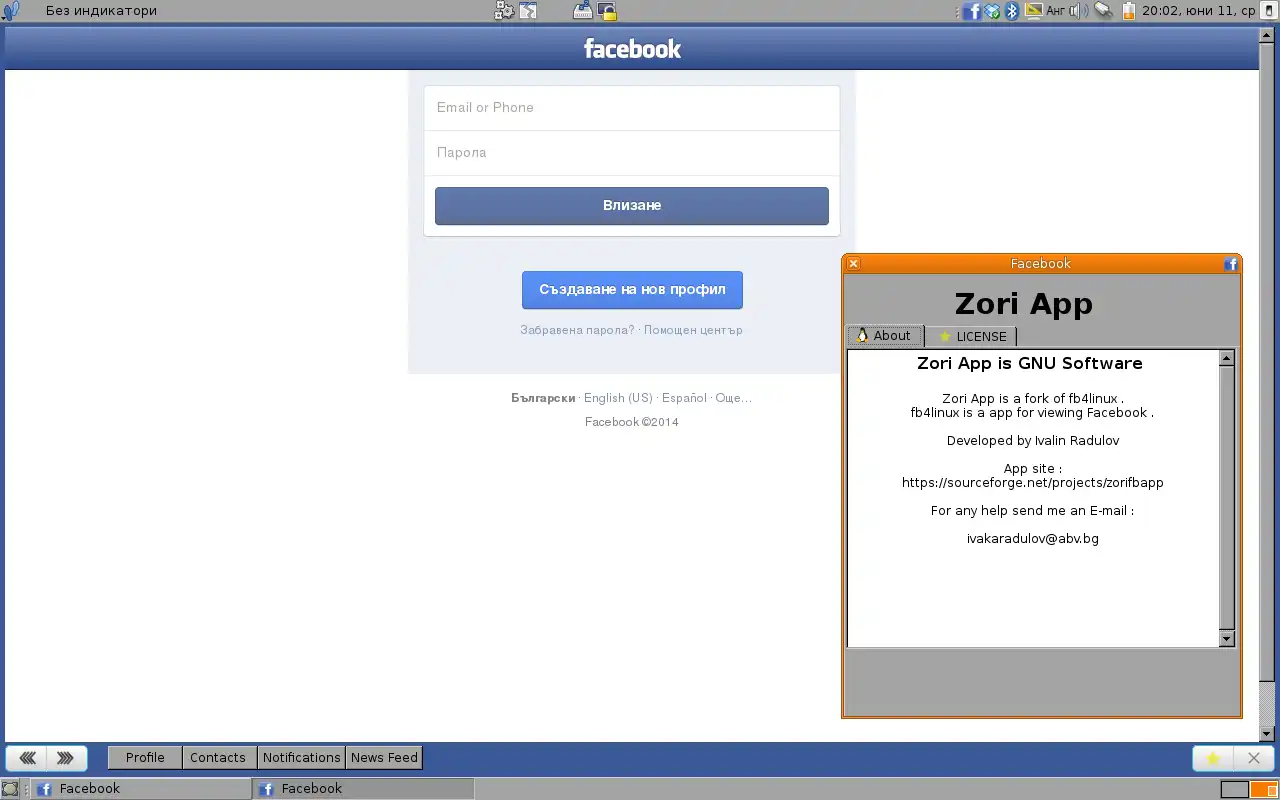Viewport: 1280px width, 800px height.
Task: Open the settings gears launcher in top panel
Action: point(504,11)
